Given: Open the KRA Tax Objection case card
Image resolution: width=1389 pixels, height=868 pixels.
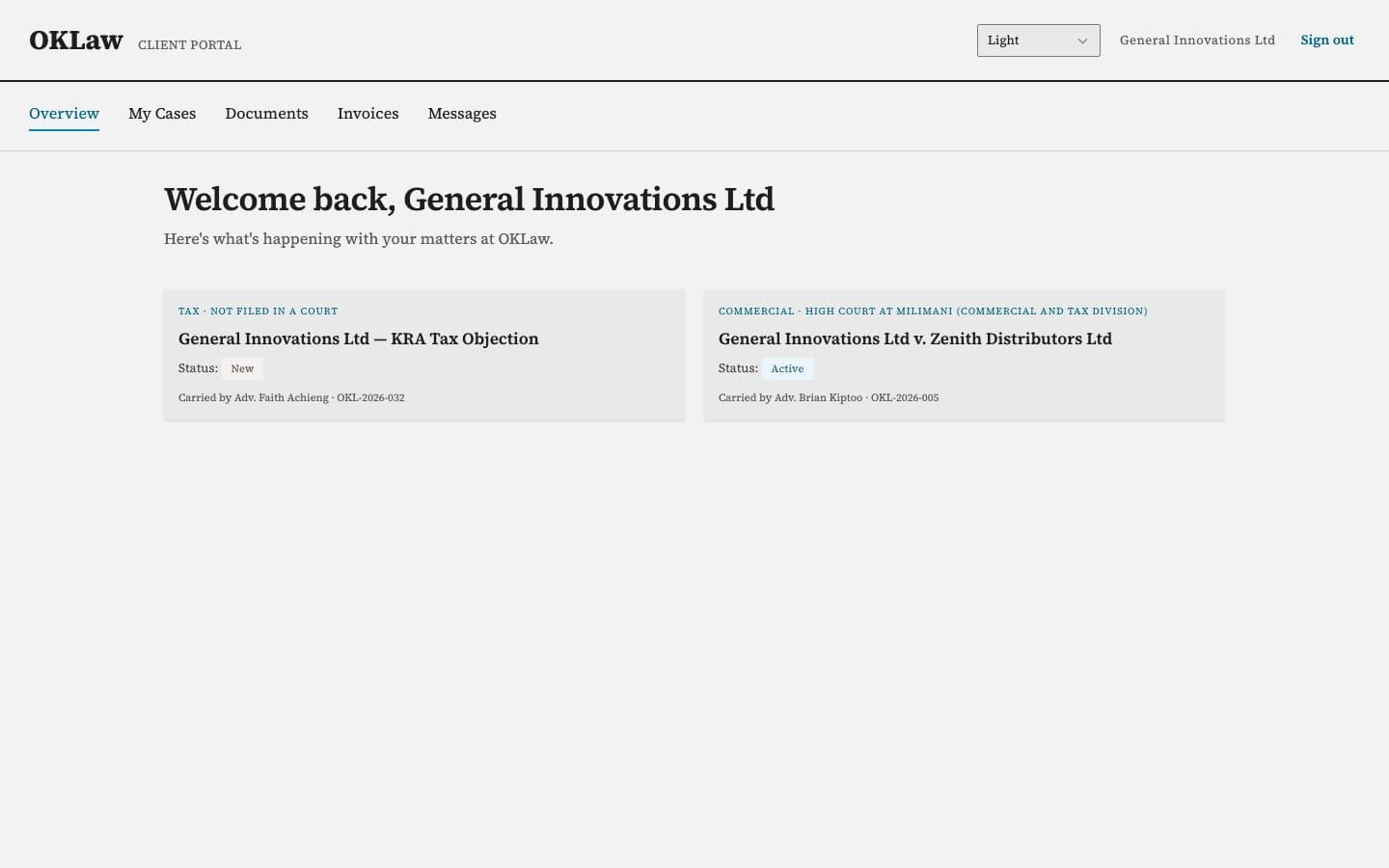Looking at the screenshot, I should 424,355.
